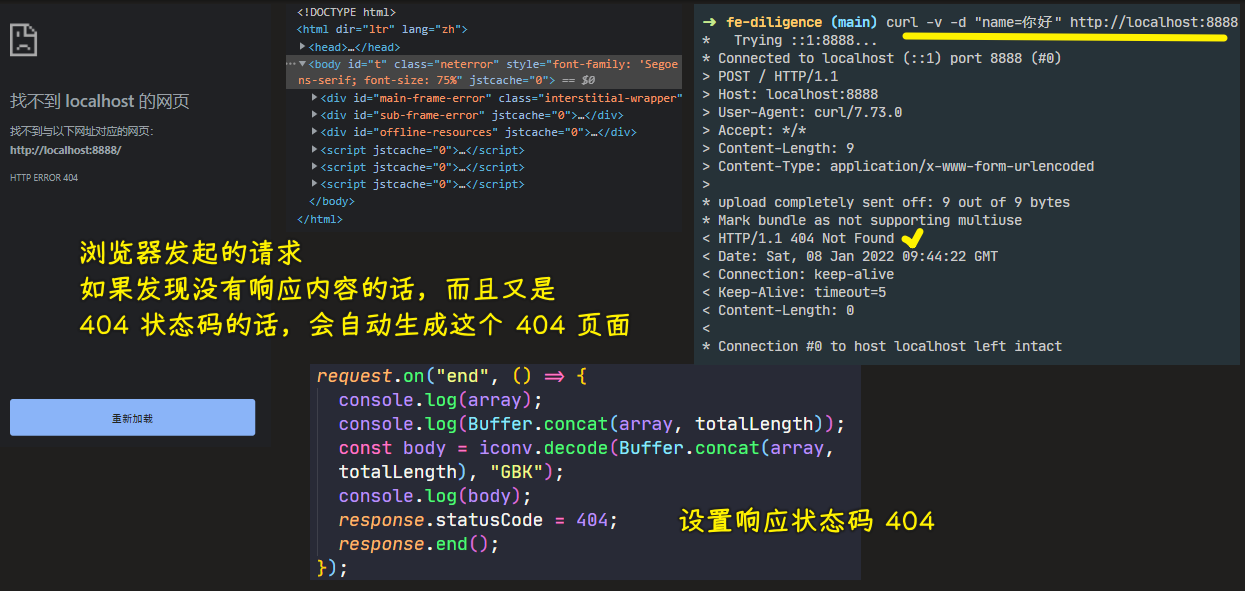Select the <html dir="ltr" lang="zh"> node

tap(382, 29)
